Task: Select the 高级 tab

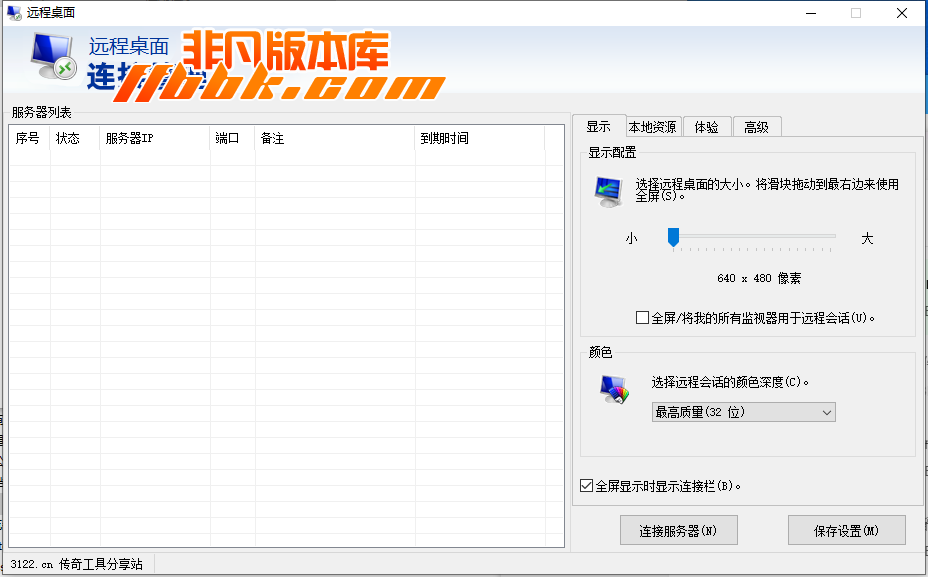Action: click(756, 127)
